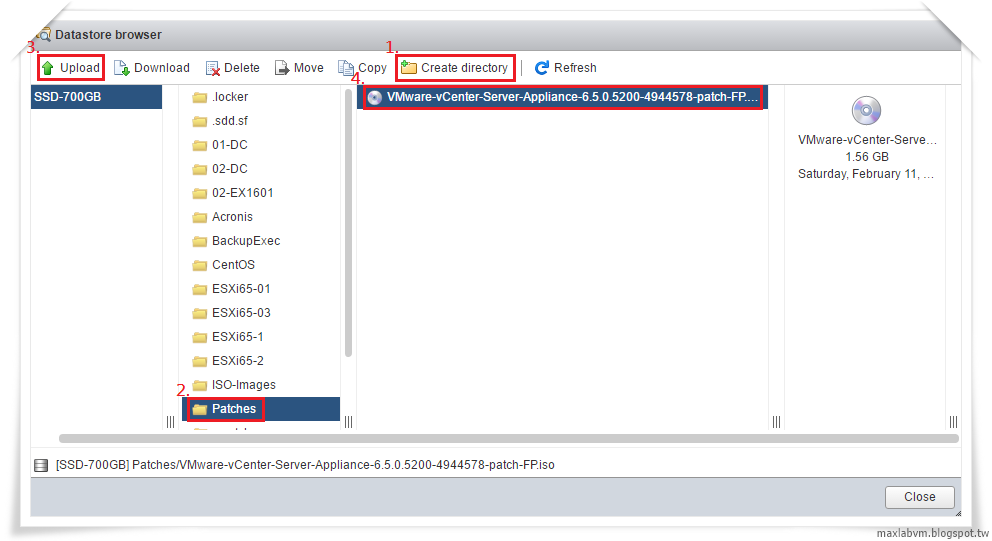The width and height of the screenshot is (992, 541).
Task: Click the file path text in the status bar
Action: pos(305,465)
